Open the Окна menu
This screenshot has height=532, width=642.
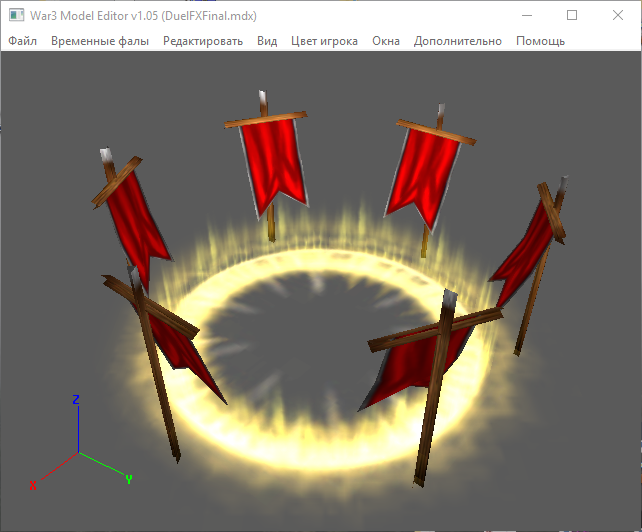pos(386,41)
